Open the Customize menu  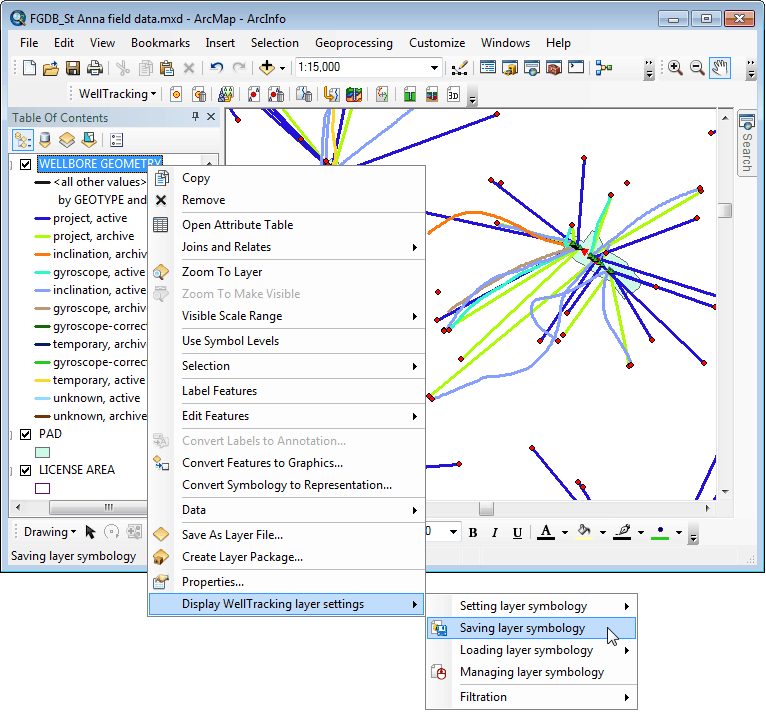[437, 43]
